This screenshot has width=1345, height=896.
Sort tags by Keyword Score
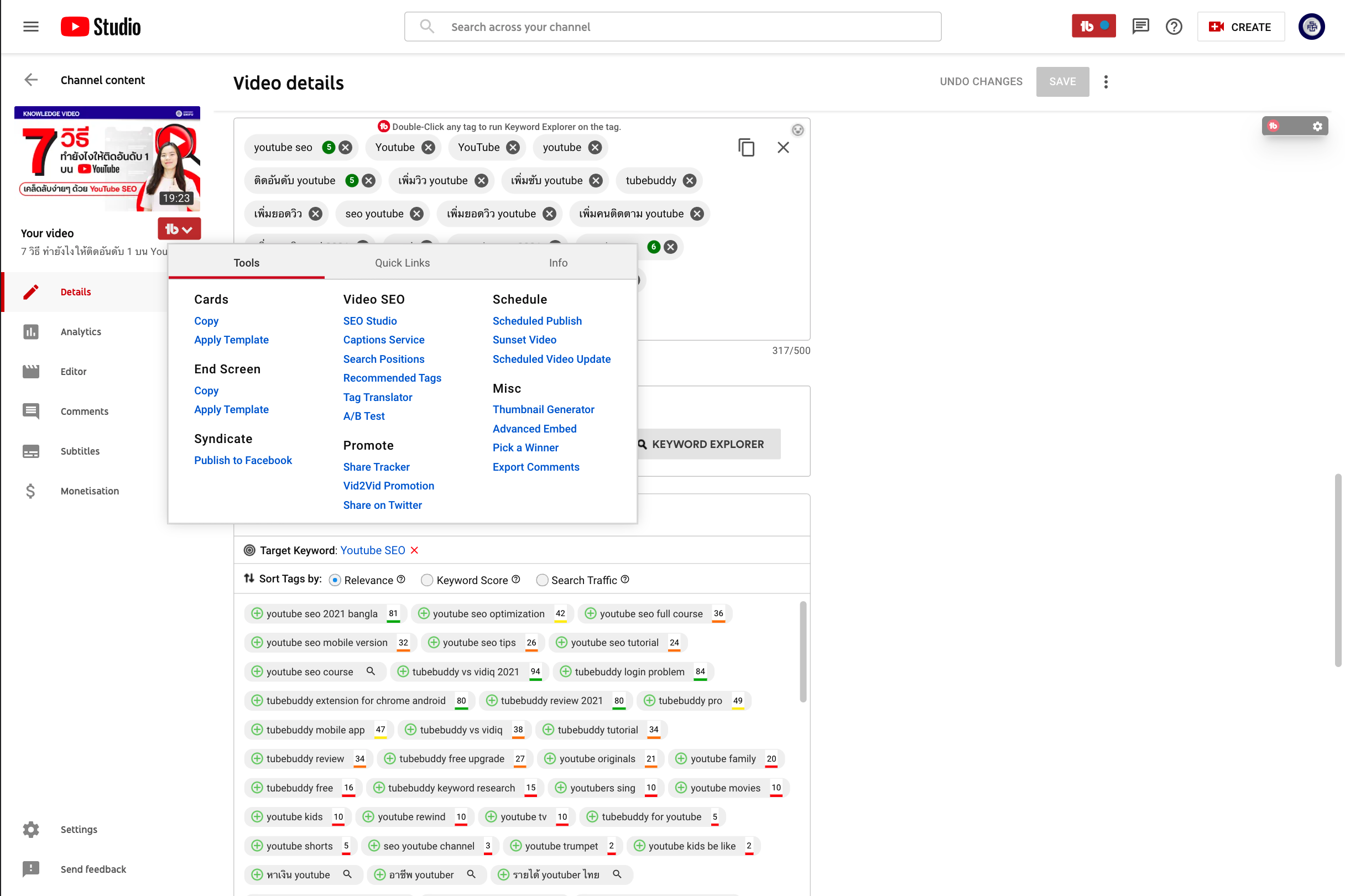click(x=427, y=580)
